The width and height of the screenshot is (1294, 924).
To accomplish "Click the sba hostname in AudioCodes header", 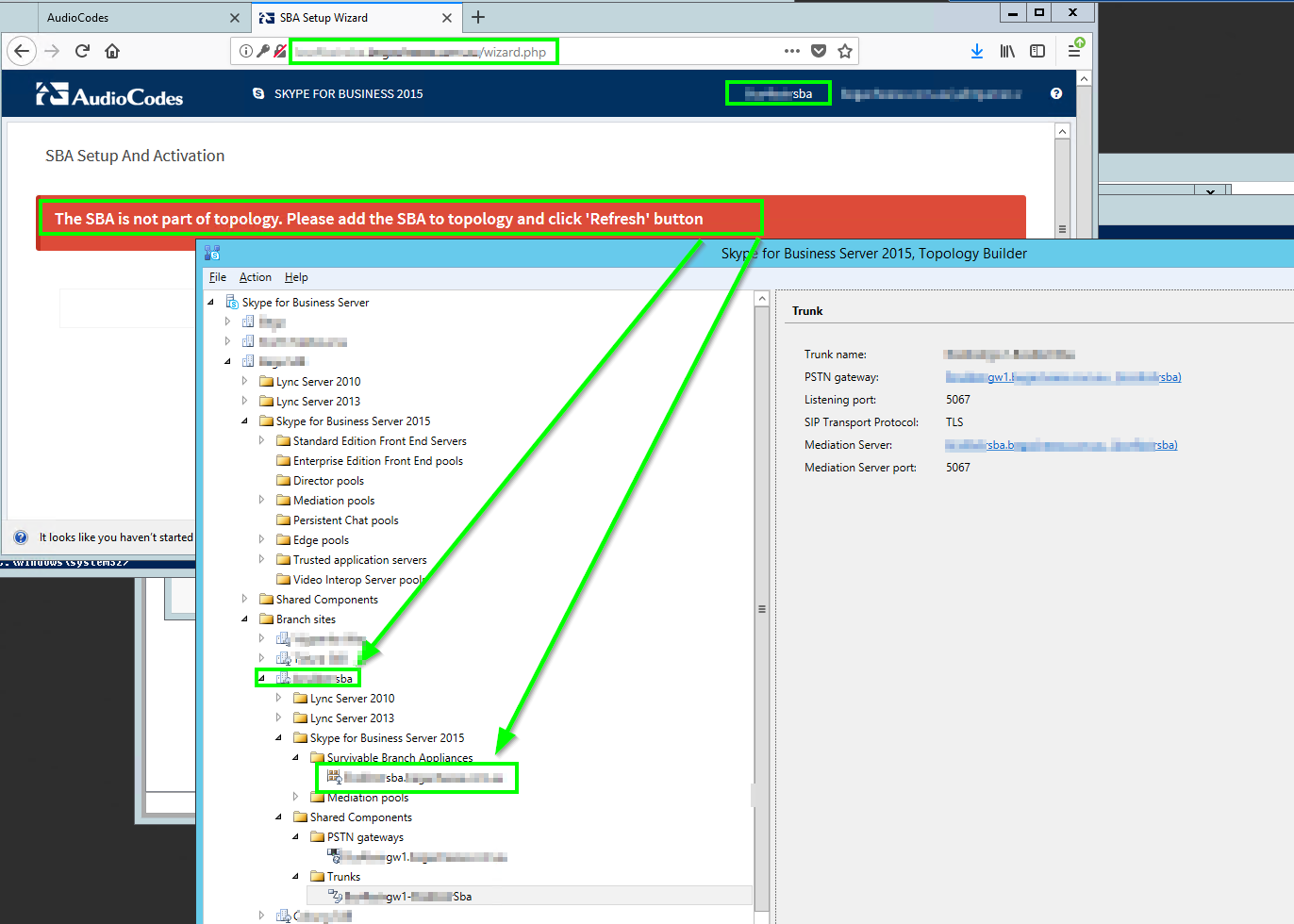I will pos(778,93).
